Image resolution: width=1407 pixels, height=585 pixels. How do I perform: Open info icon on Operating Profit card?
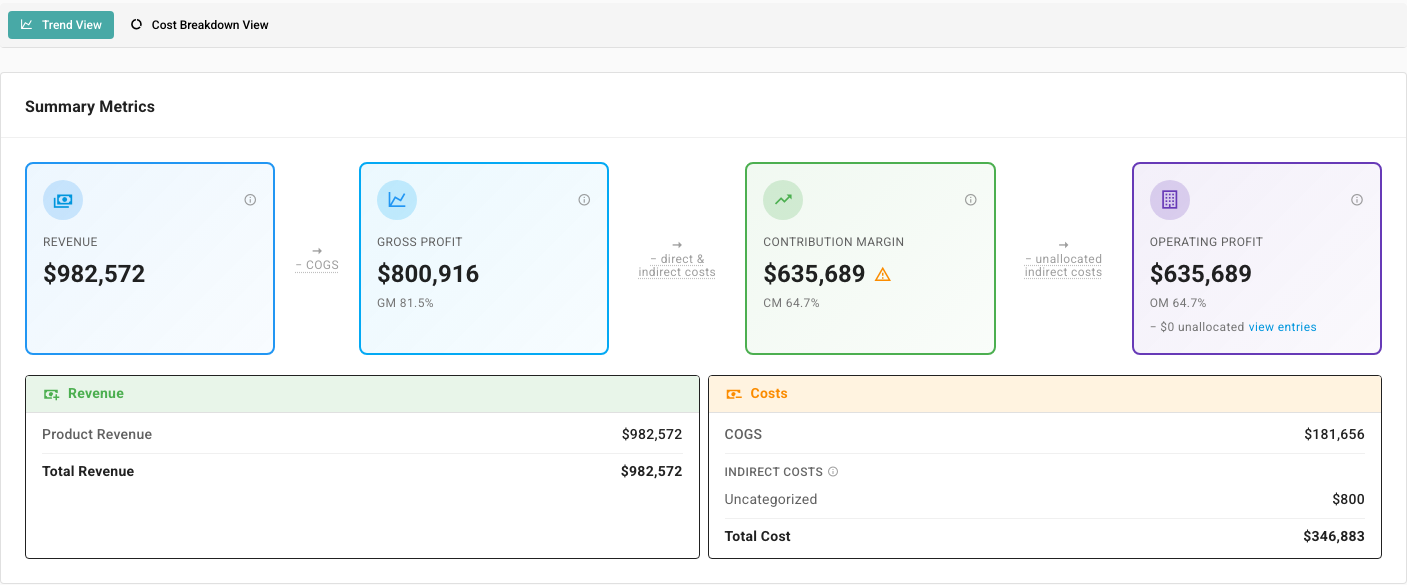point(1357,200)
